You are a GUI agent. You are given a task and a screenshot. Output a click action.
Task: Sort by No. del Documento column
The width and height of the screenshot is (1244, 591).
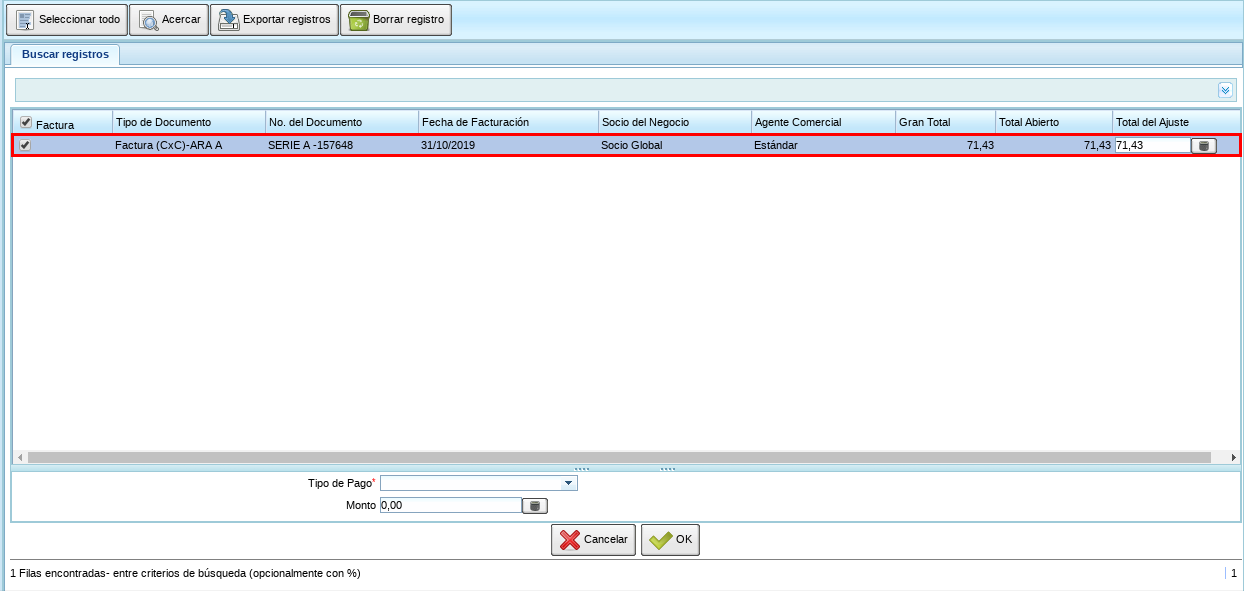pyautogui.click(x=342, y=122)
